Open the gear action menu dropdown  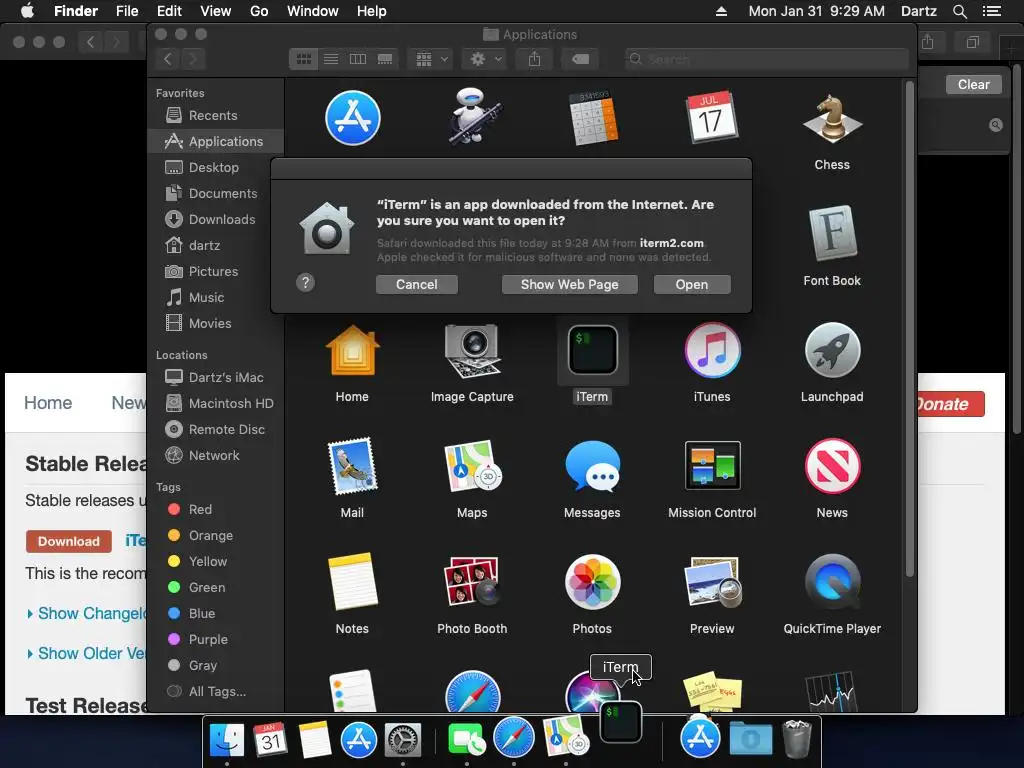[x=485, y=59]
